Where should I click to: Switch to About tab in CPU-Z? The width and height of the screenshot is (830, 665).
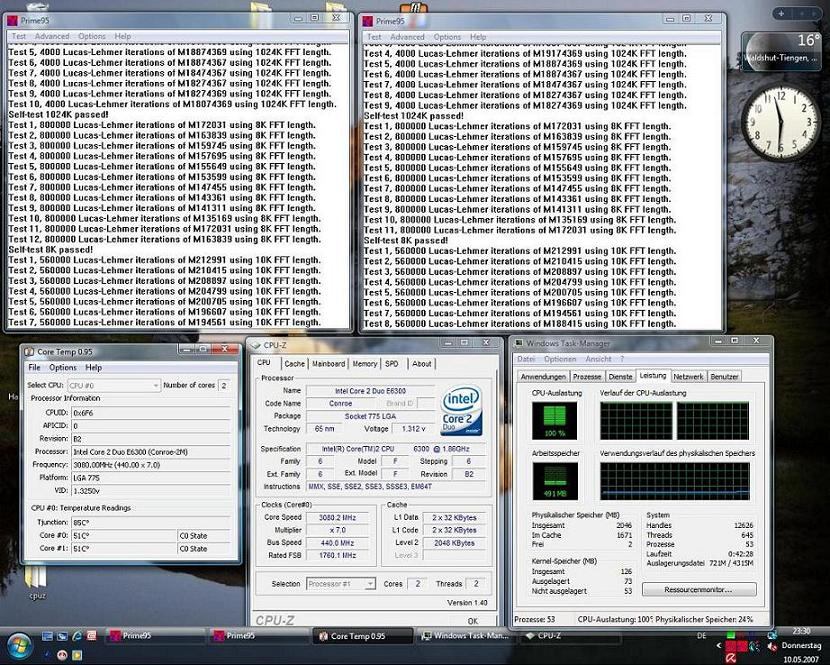tap(421, 364)
